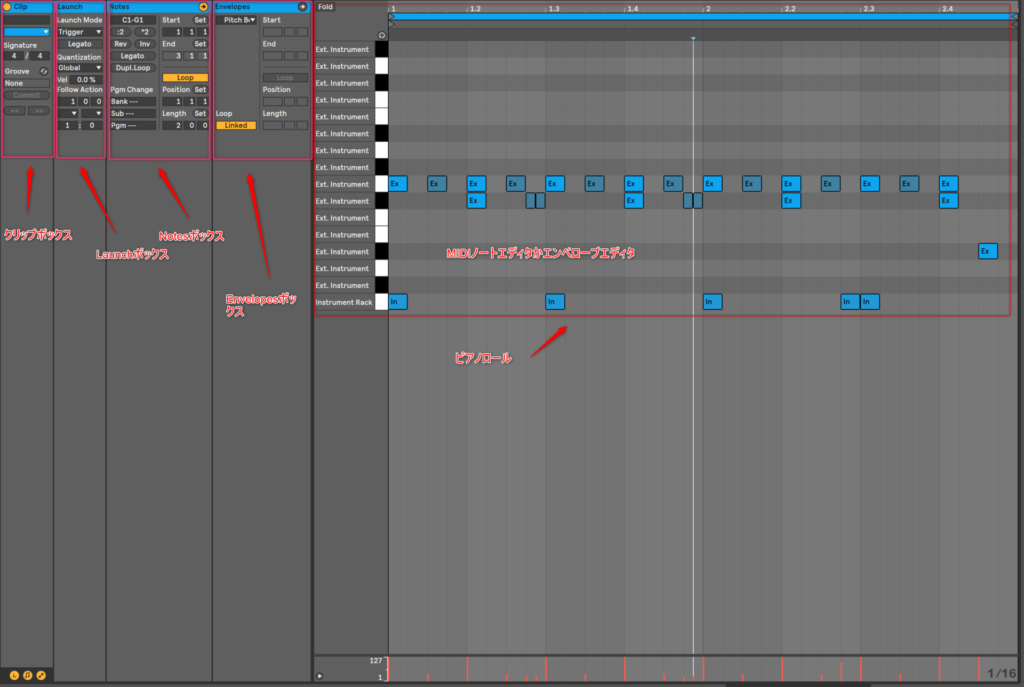Click the Groove hot-swap icon
Viewport: 1024px width, 687px height.
(x=44, y=71)
